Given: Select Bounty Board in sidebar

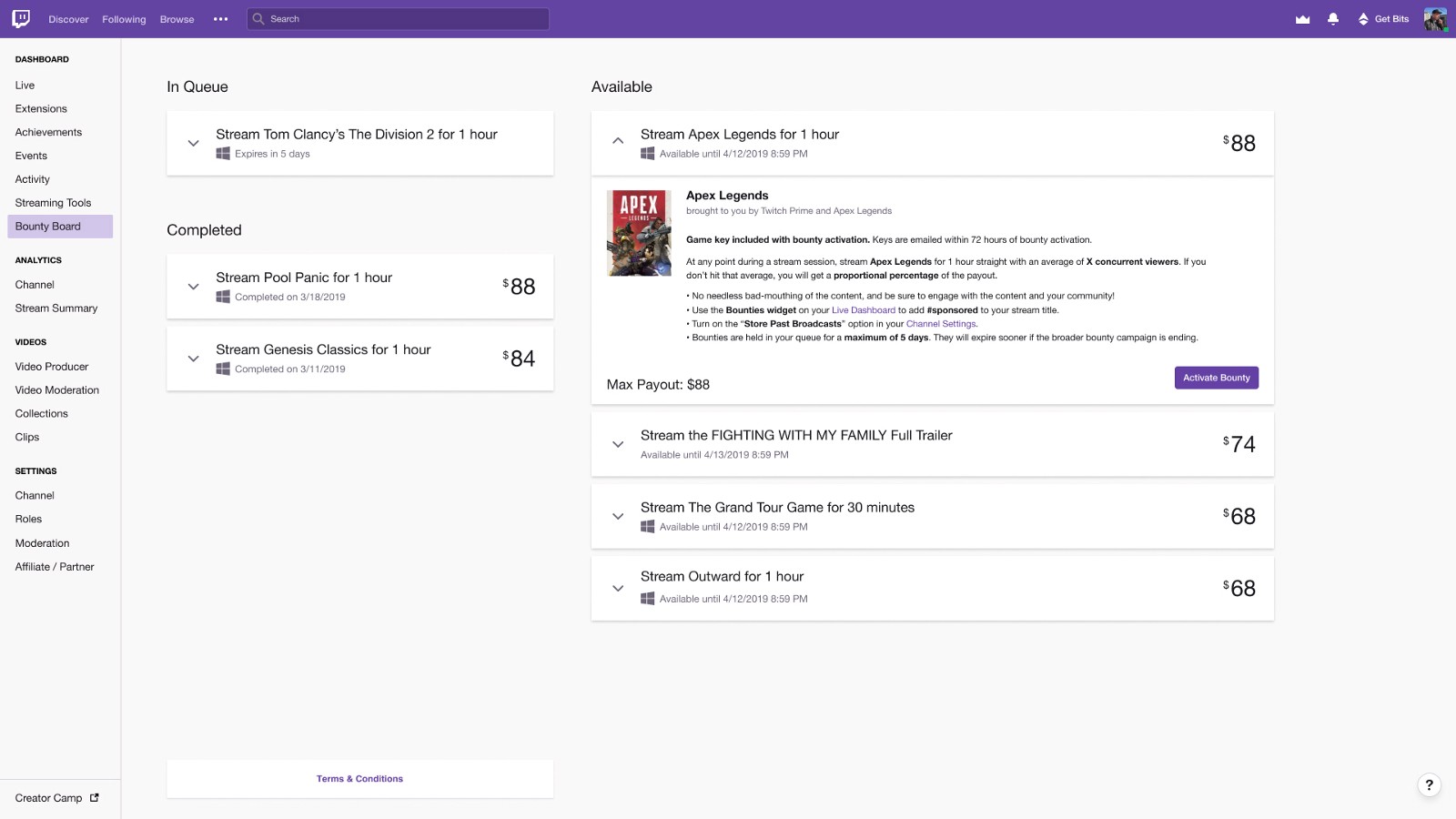Looking at the screenshot, I should coord(60,227).
